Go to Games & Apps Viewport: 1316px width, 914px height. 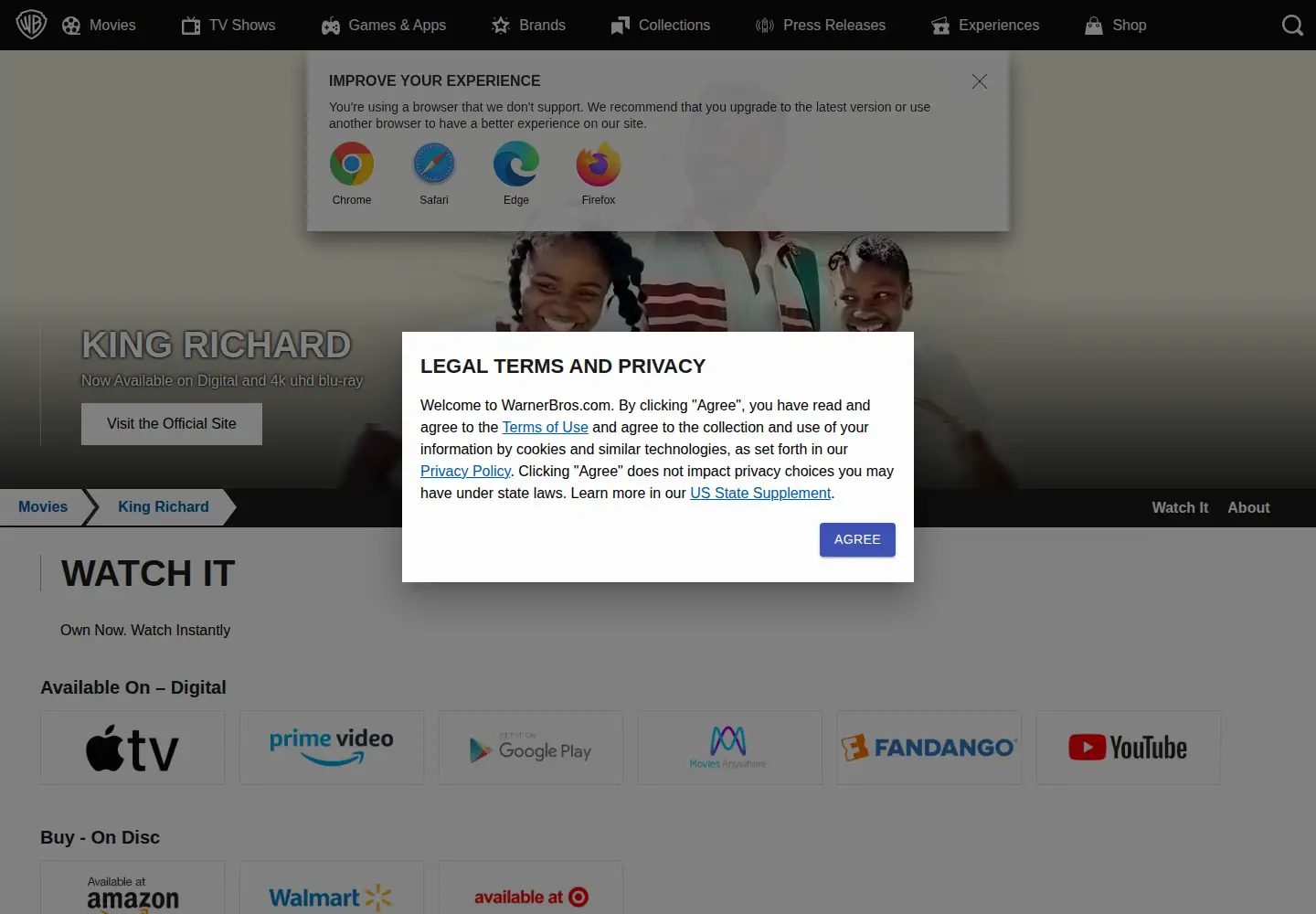tap(384, 26)
